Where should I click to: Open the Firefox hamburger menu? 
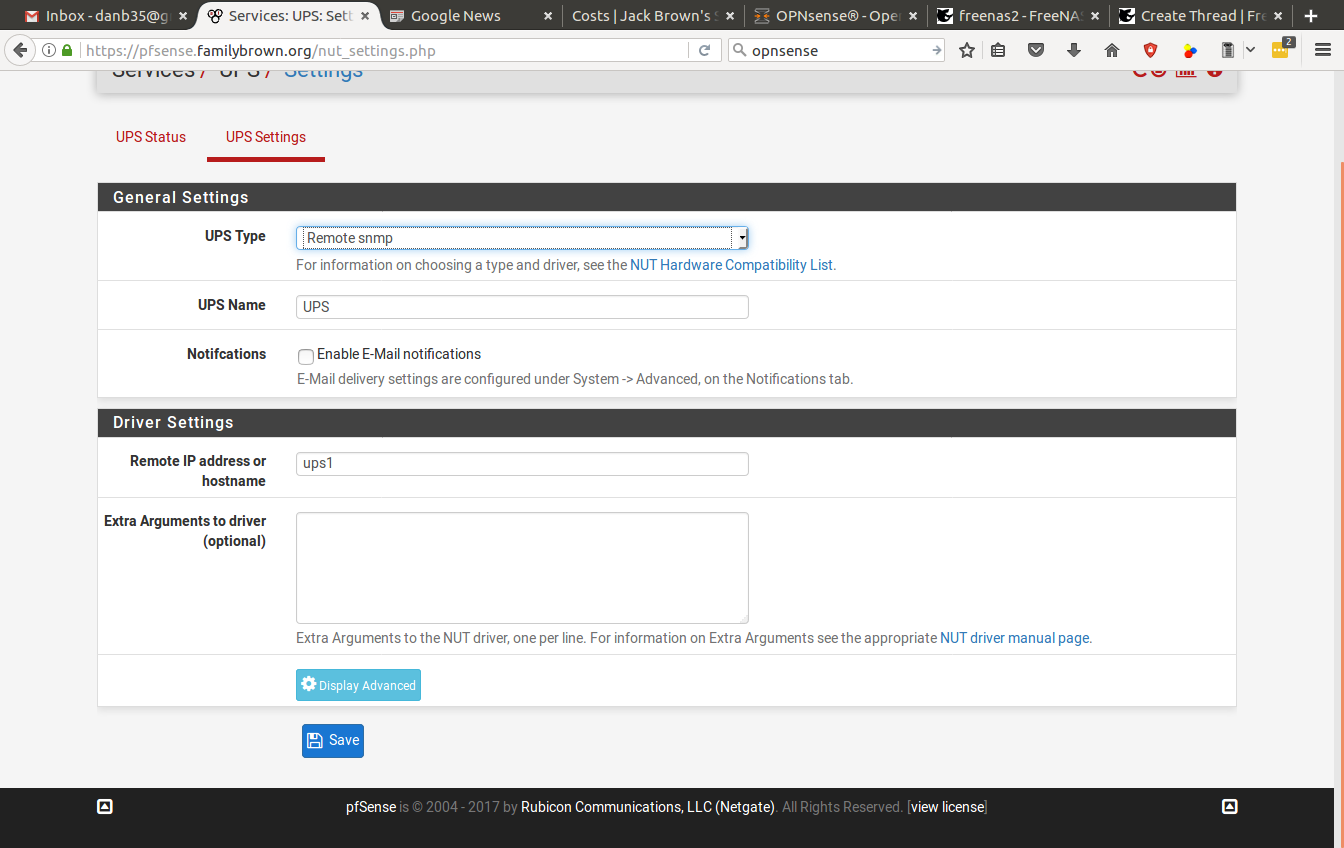click(x=1323, y=50)
